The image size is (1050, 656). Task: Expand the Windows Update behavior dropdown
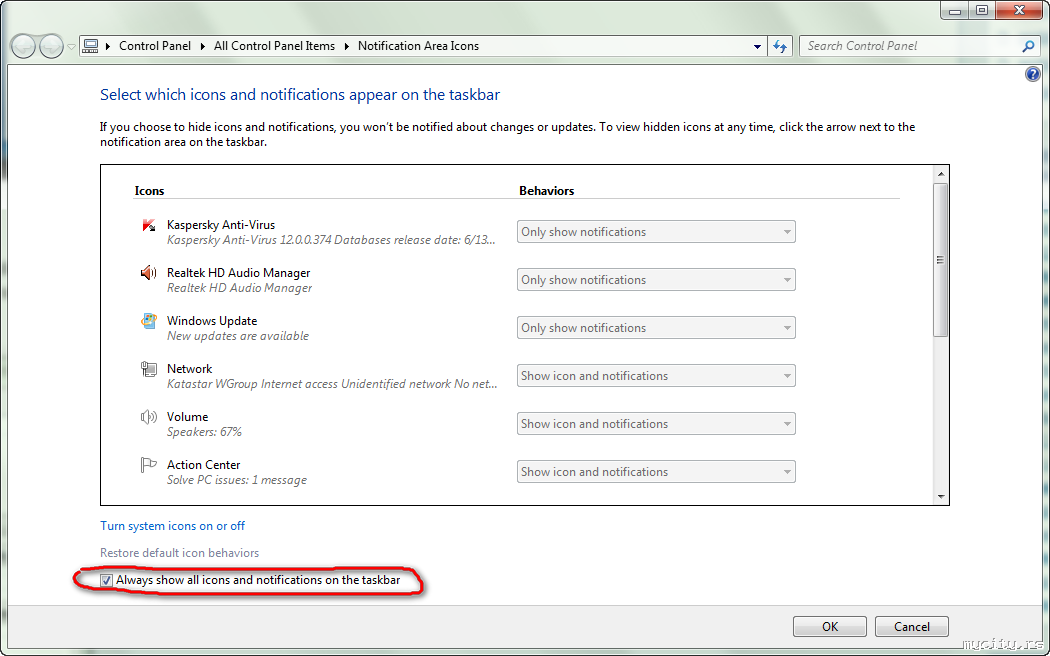[656, 328]
